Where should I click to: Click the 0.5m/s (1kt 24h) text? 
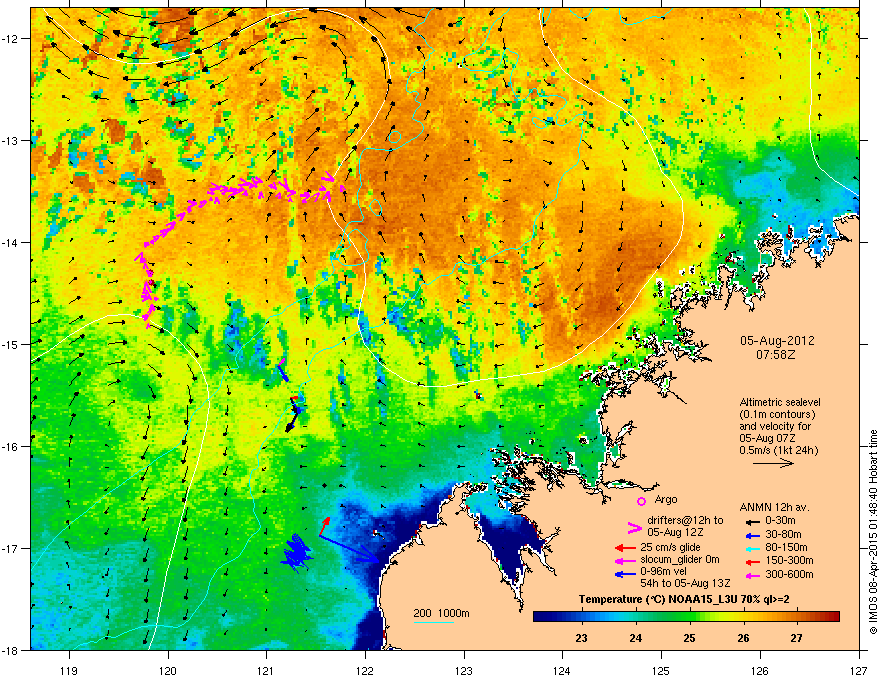click(x=778, y=450)
